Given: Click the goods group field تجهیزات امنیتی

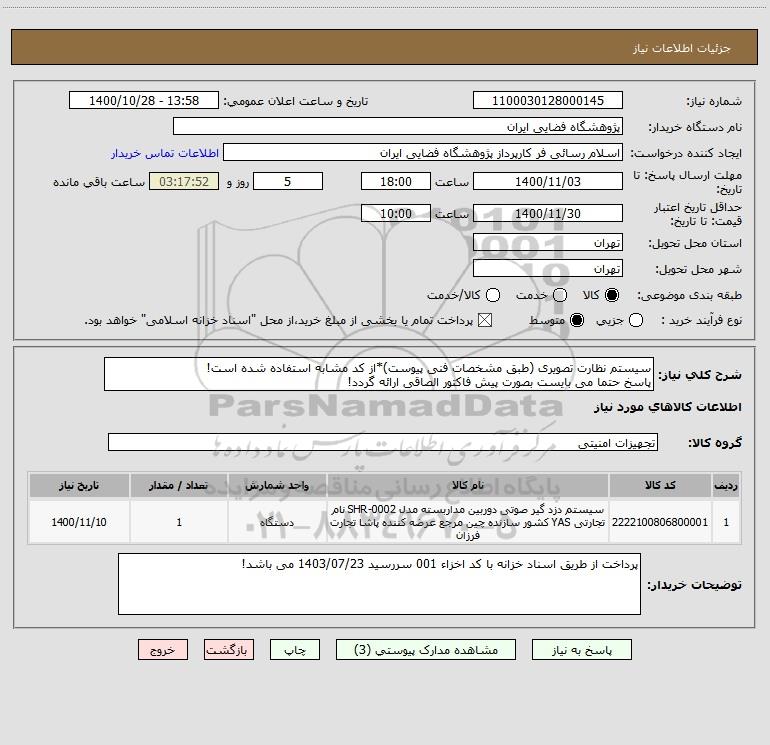Looking at the screenshot, I should click(x=383, y=442).
